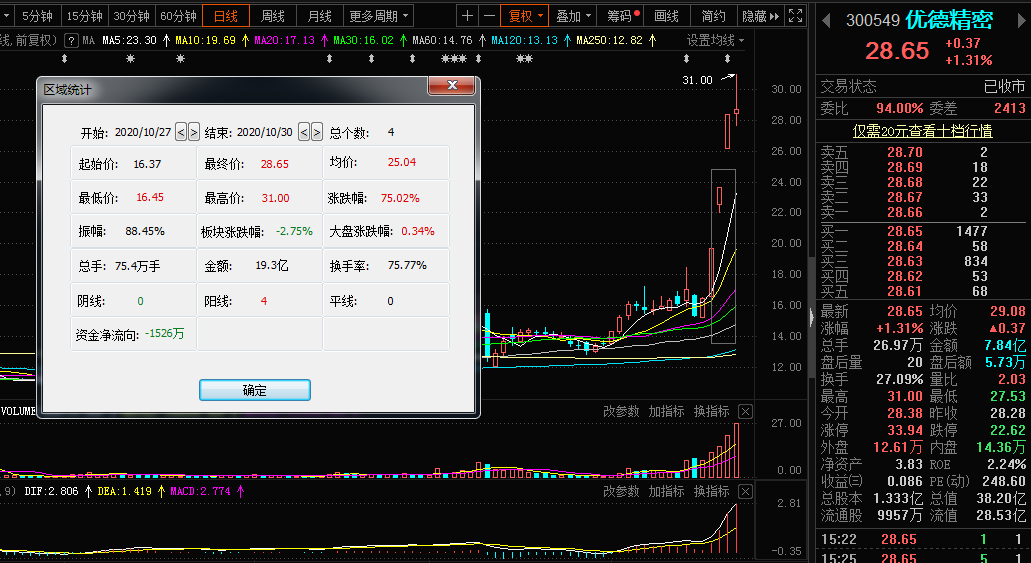Click the 结束 date field 2020/10/30
Viewport: 1031px width, 563px height.
point(264,132)
